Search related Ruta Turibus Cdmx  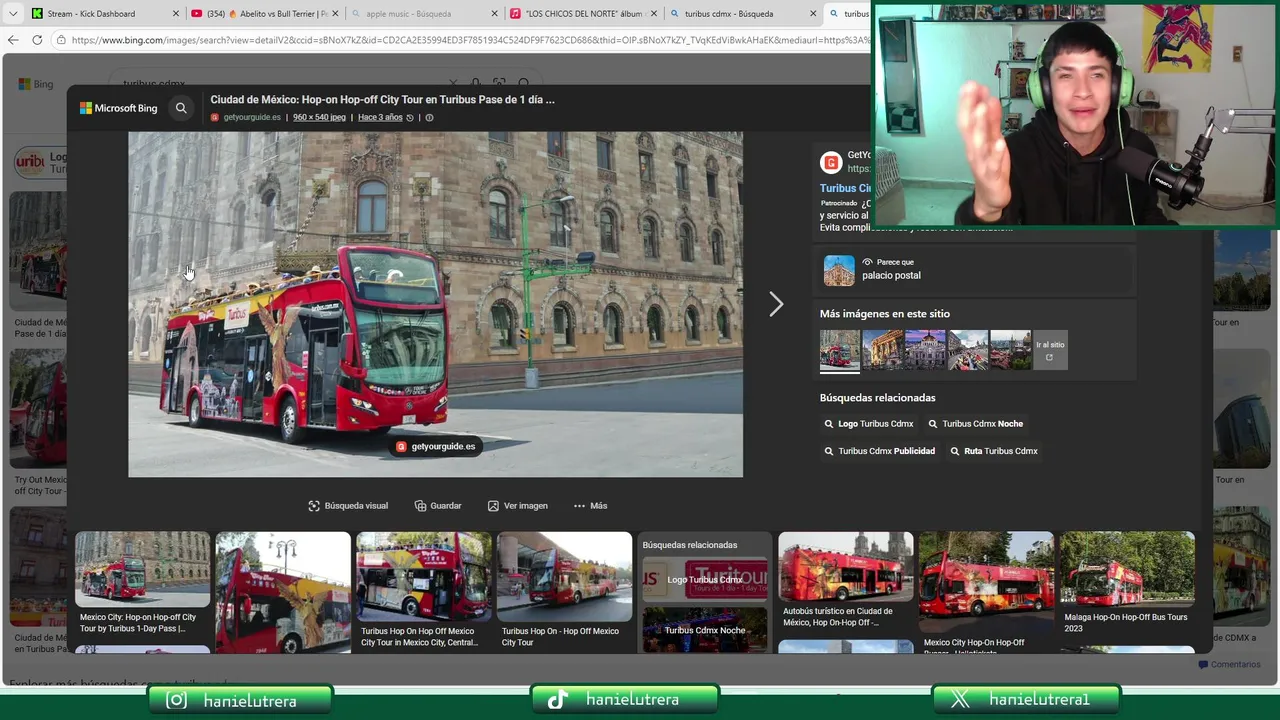pos(994,451)
